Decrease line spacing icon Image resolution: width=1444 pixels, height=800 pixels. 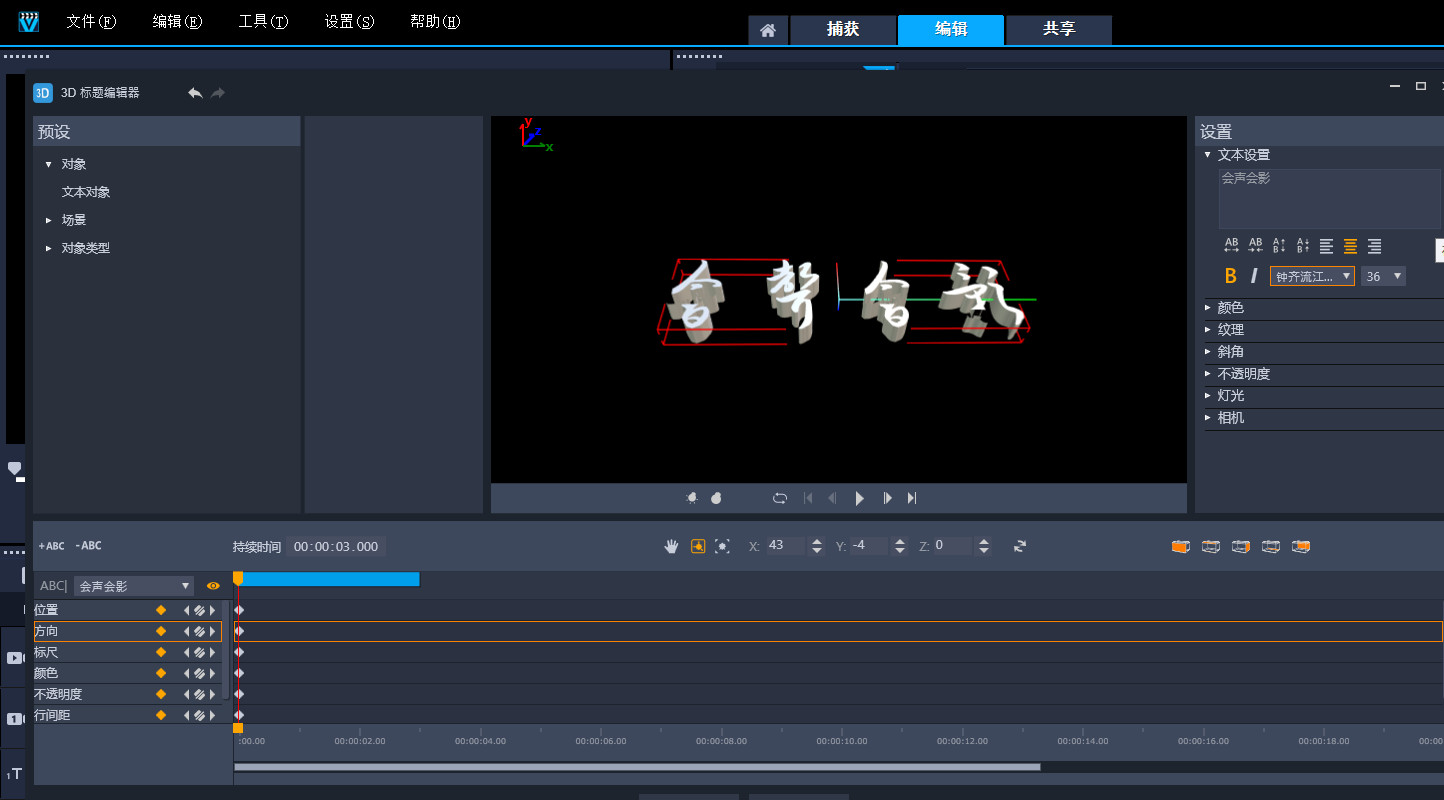pyautogui.click(x=1303, y=246)
